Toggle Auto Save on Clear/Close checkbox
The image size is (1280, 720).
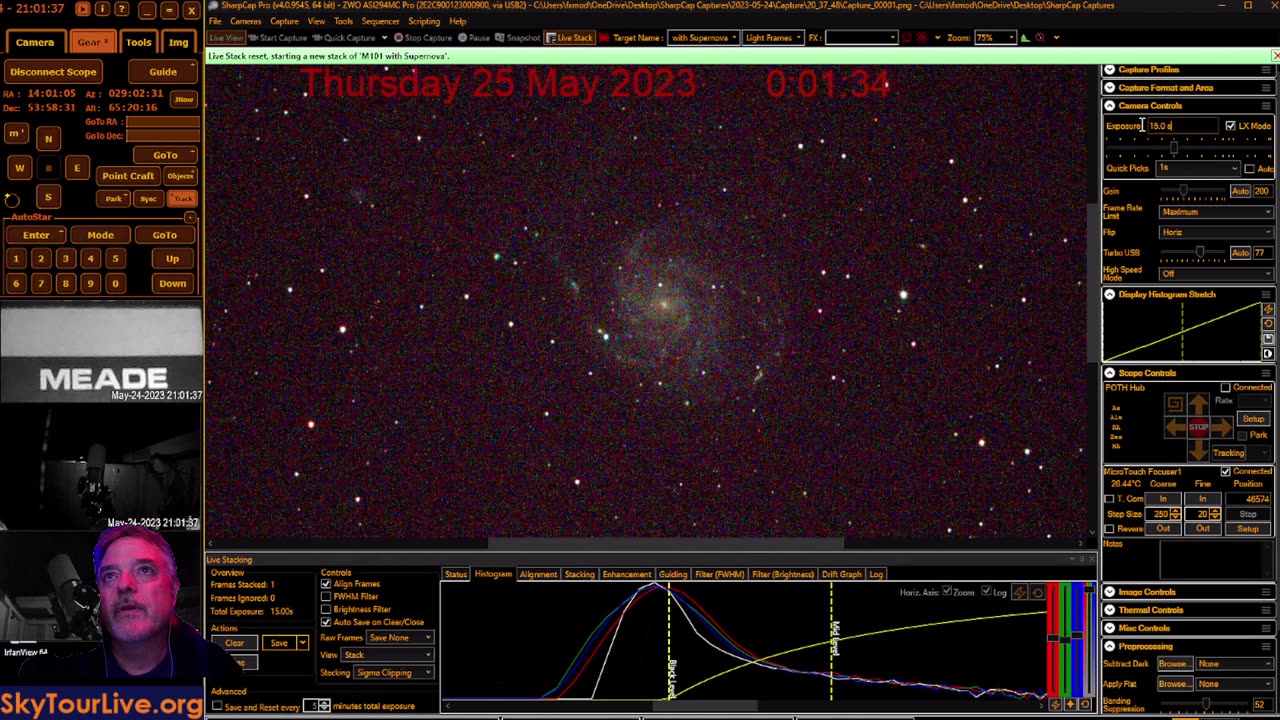tap(326, 622)
